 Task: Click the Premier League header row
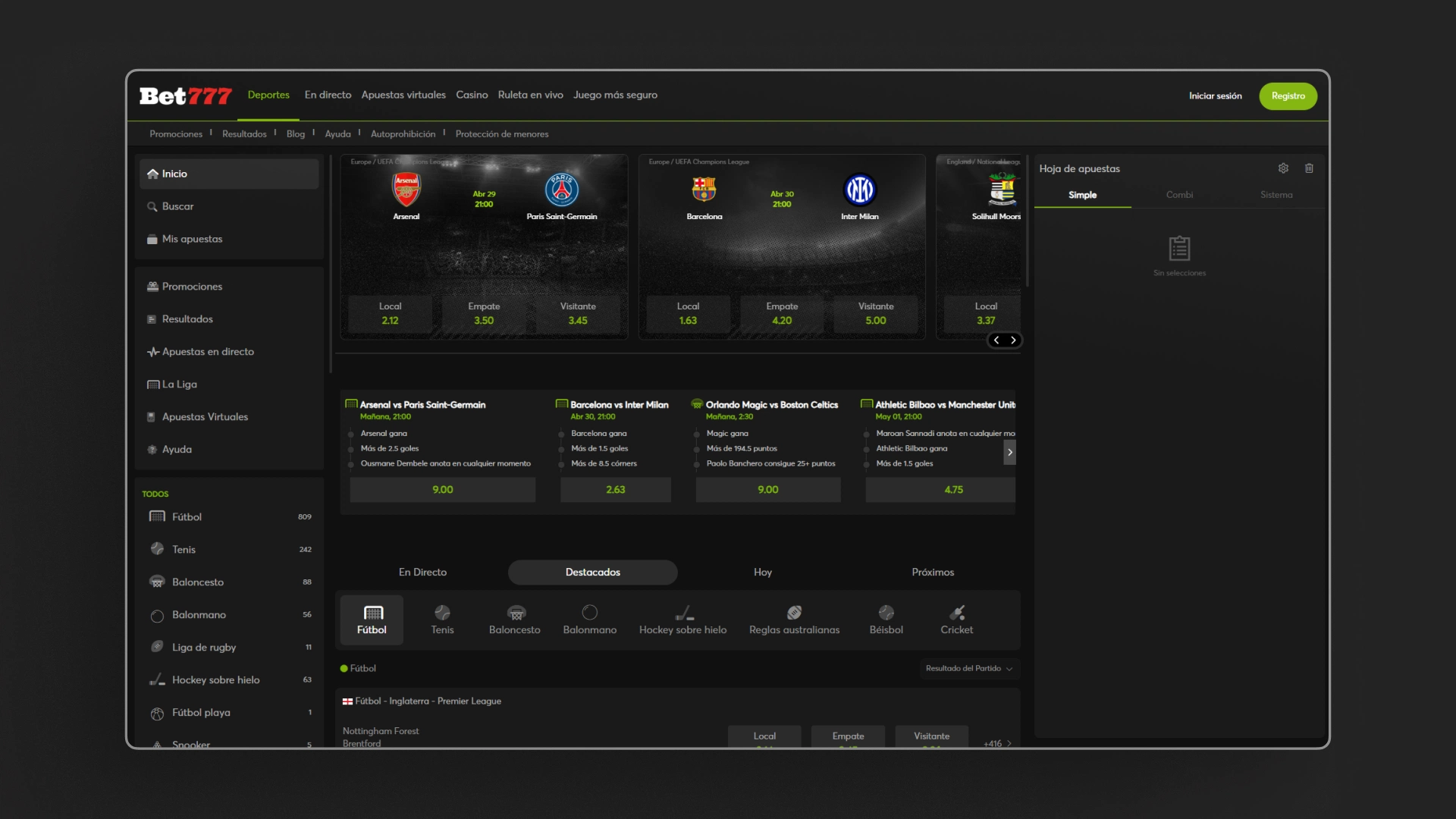(x=678, y=701)
